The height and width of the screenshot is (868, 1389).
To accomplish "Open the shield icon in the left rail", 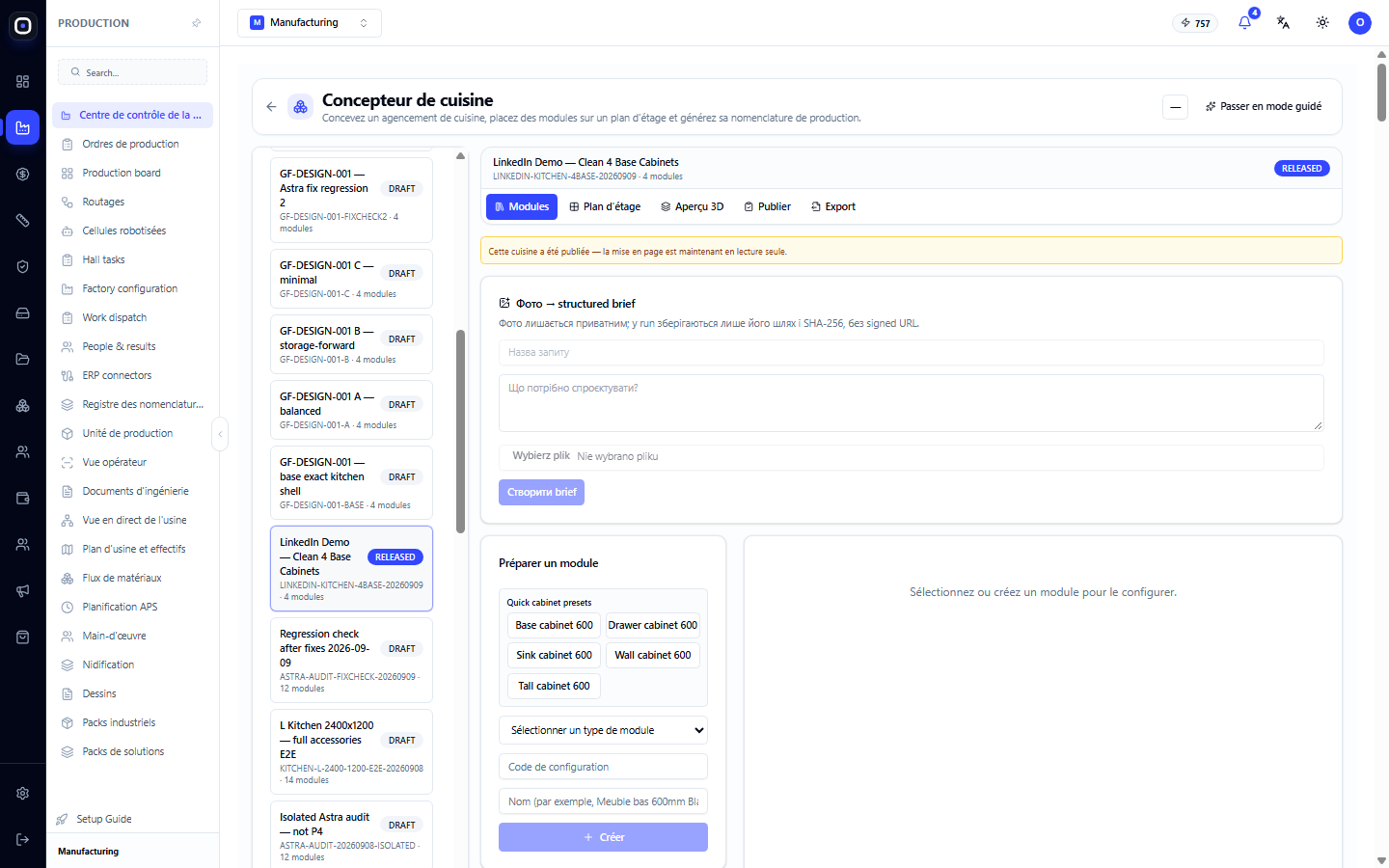I will tap(23, 267).
